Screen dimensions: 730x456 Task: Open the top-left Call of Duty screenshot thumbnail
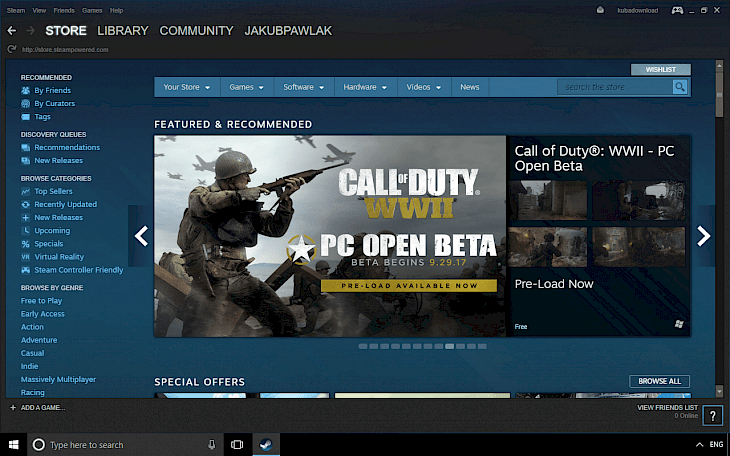(548, 200)
